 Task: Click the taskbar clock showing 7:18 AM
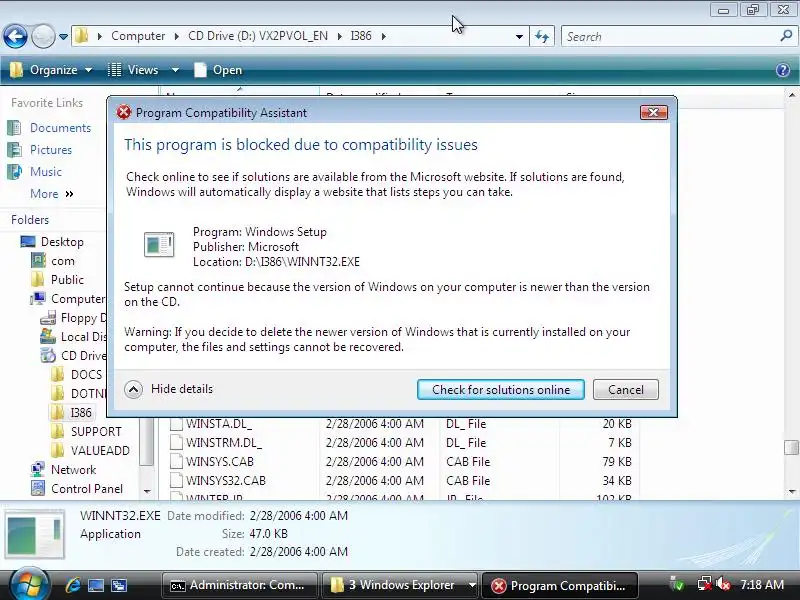(x=761, y=585)
